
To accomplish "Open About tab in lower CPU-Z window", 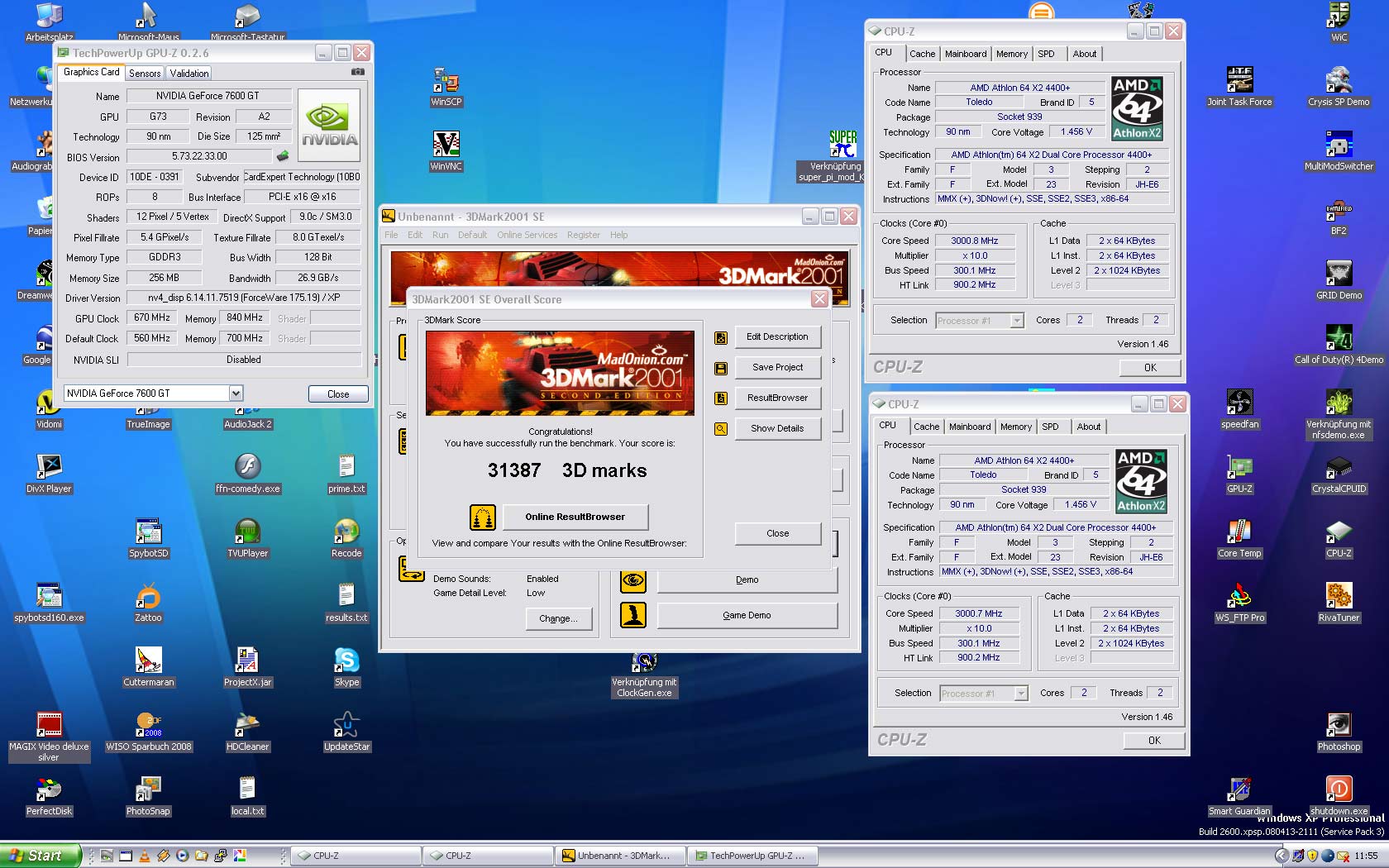I will 1089,427.
